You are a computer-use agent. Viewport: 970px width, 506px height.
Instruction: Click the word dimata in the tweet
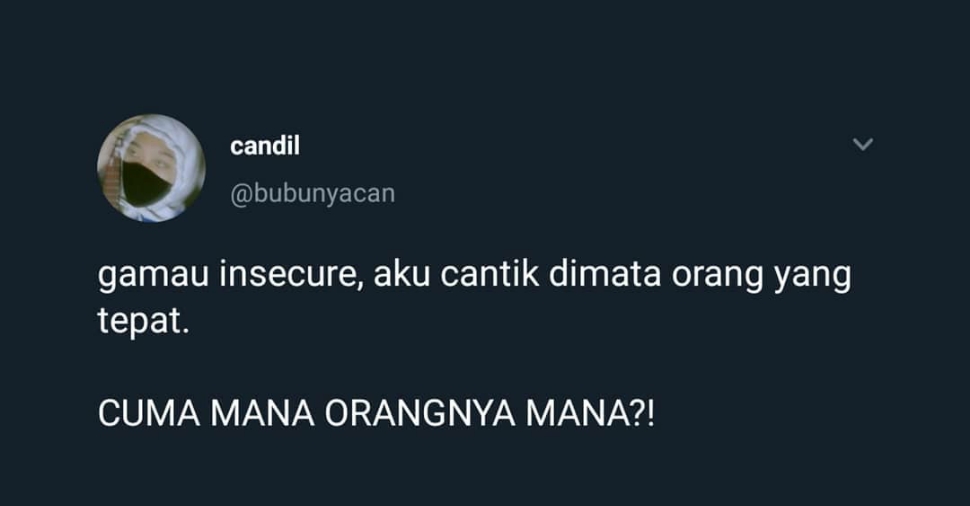tap(604, 275)
